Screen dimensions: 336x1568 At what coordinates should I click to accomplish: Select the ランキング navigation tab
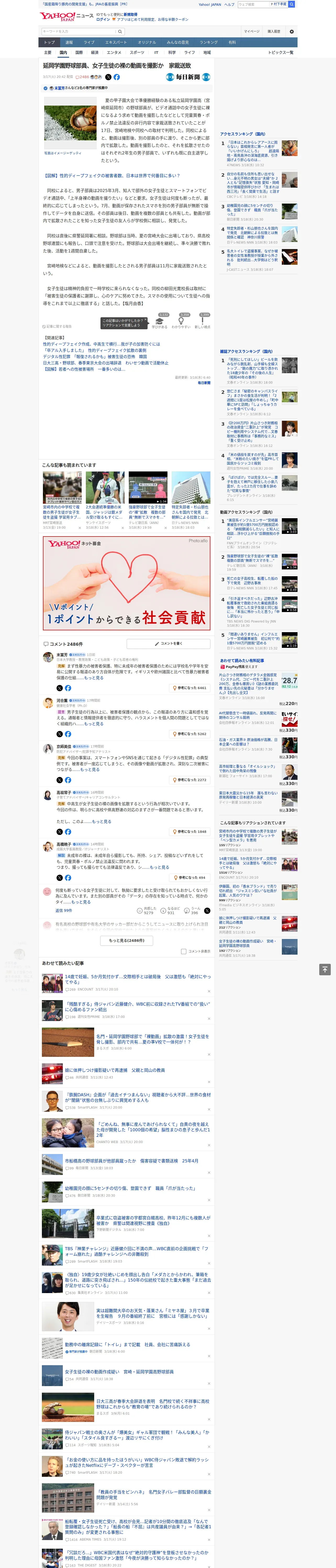209,43
